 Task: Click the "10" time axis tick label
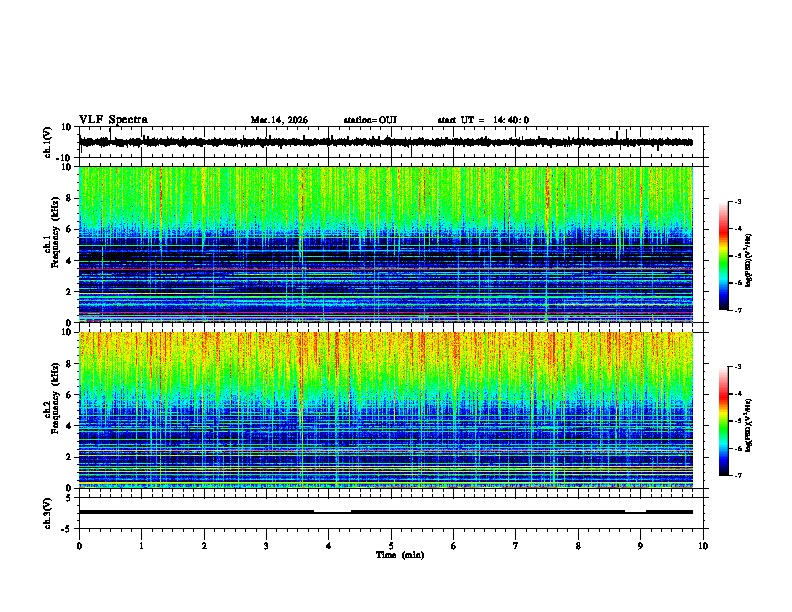pos(703,546)
